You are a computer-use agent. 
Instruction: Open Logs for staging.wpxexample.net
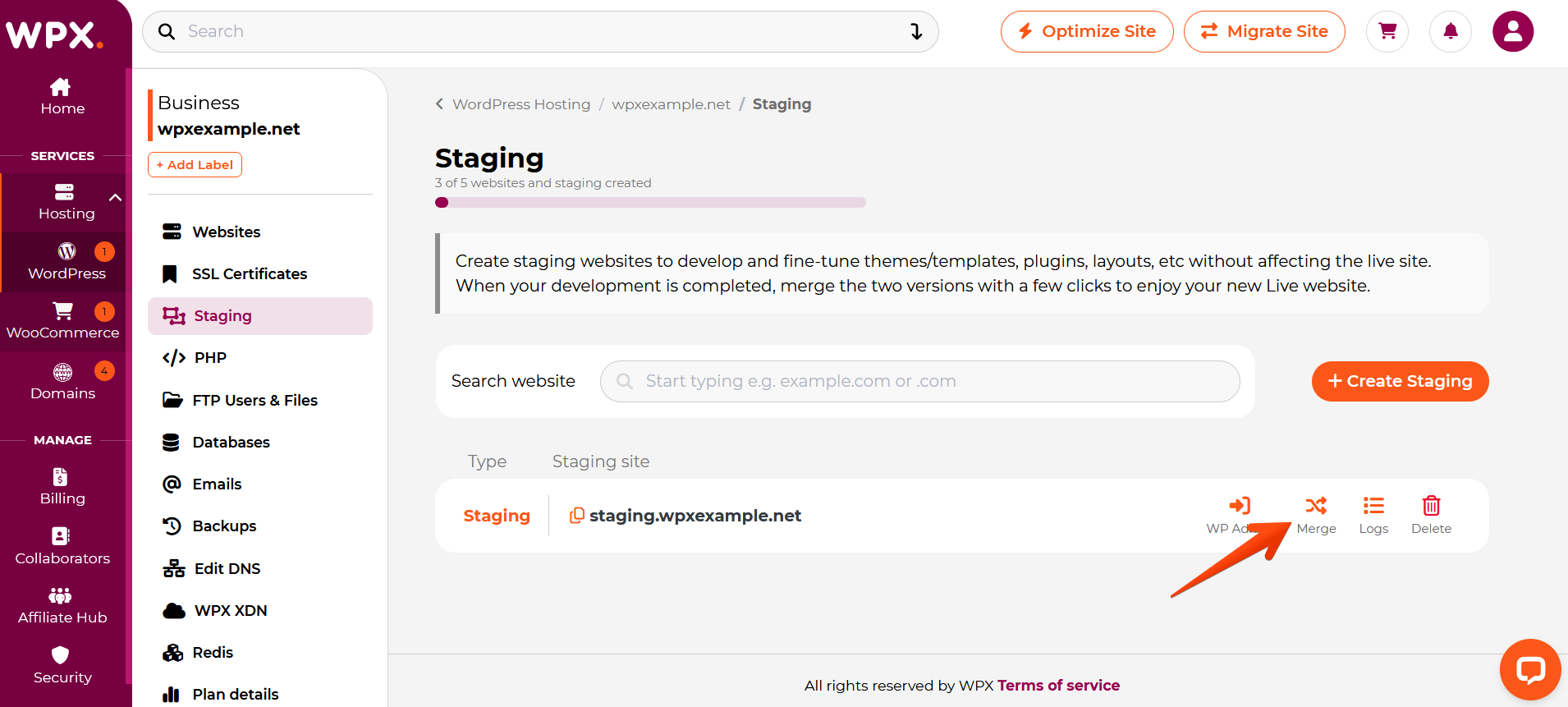pyautogui.click(x=1373, y=516)
